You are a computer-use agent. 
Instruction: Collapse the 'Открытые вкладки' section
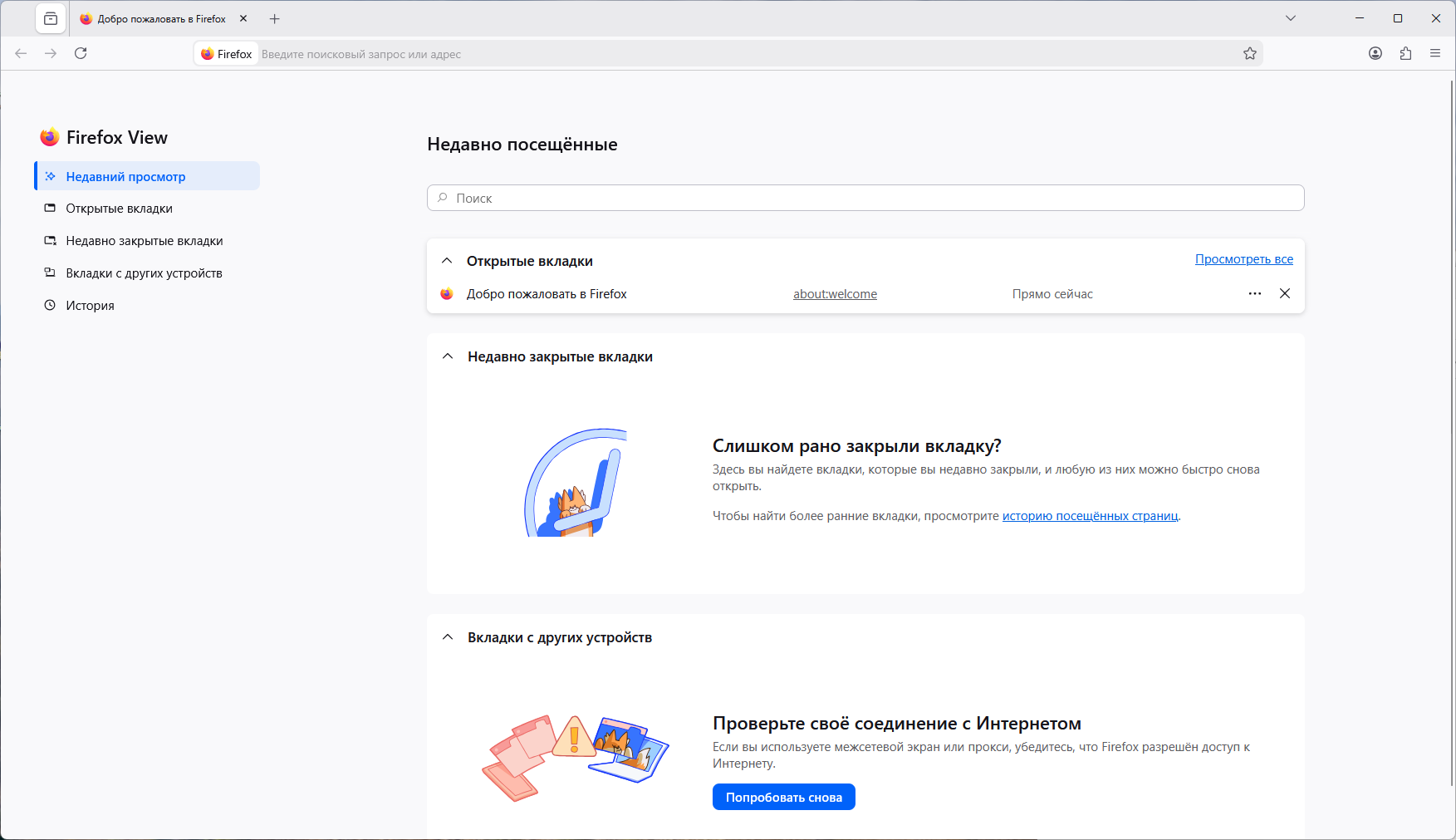click(447, 261)
